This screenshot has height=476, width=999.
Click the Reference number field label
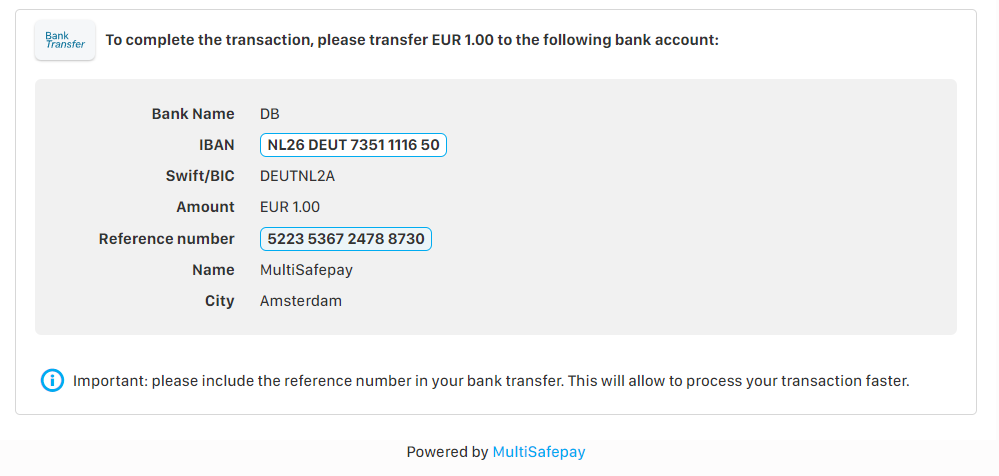click(167, 239)
